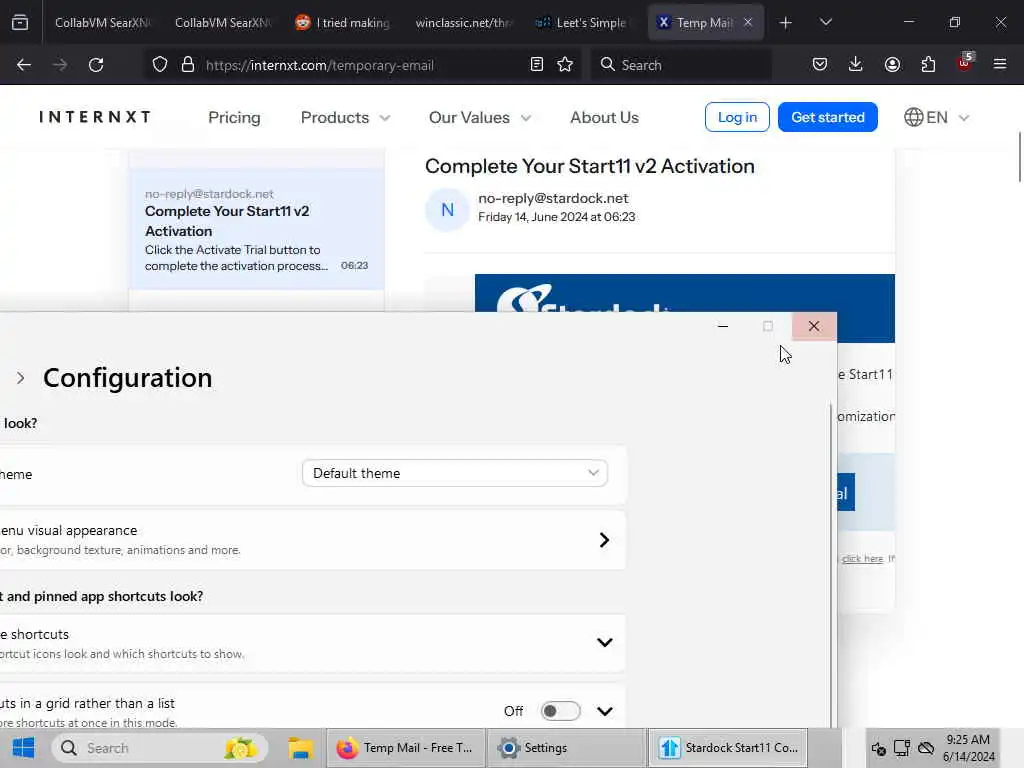This screenshot has height=768, width=1024.
Task: Open Windows Start button
Action: [24, 748]
